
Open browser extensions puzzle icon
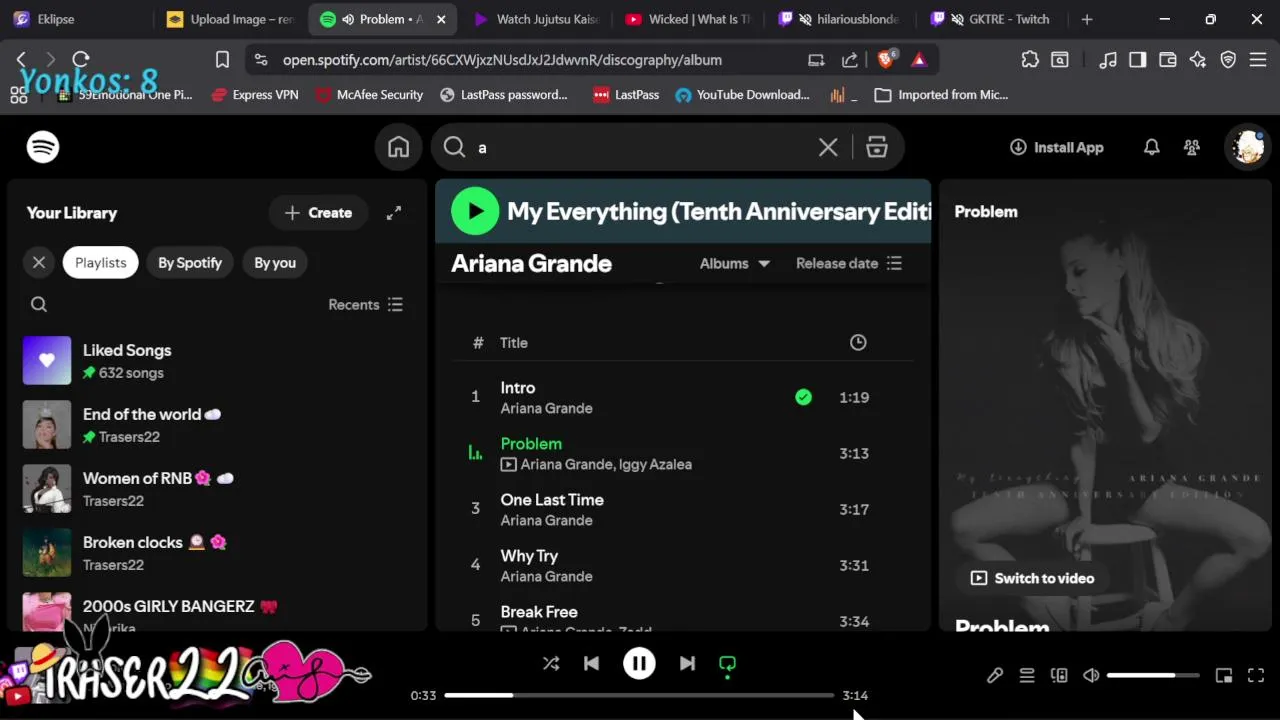(x=1030, y=60)
